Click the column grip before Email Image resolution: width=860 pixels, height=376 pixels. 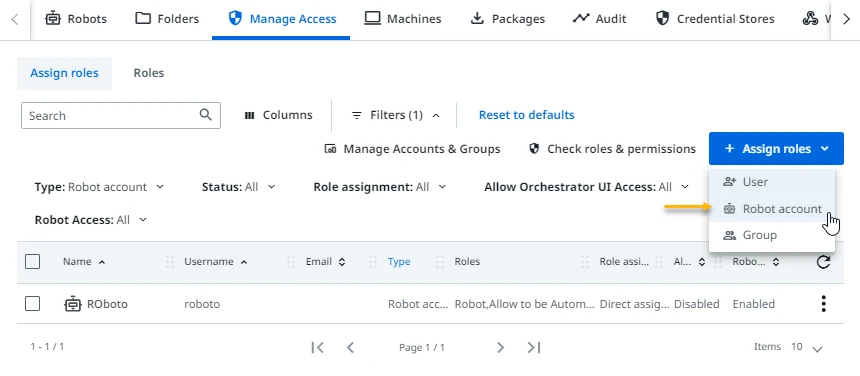[291, 262]
